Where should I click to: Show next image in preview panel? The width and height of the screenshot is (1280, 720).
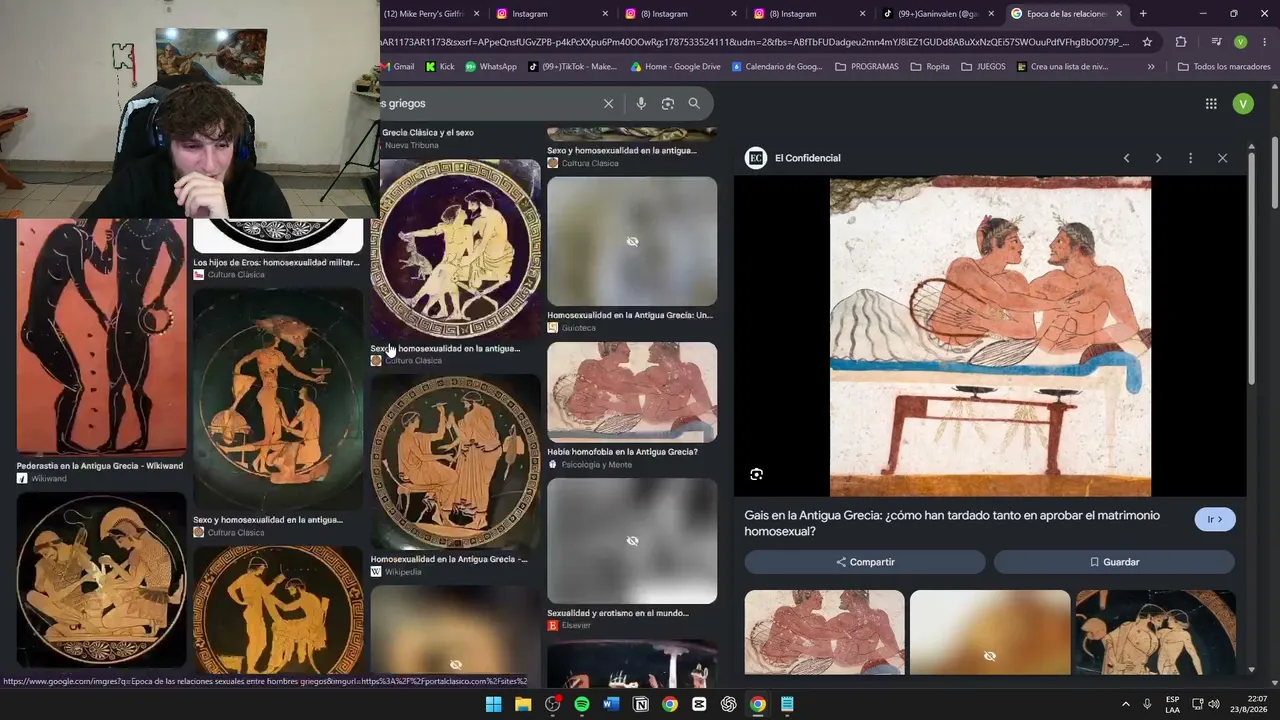click(x=1158, y=158)
